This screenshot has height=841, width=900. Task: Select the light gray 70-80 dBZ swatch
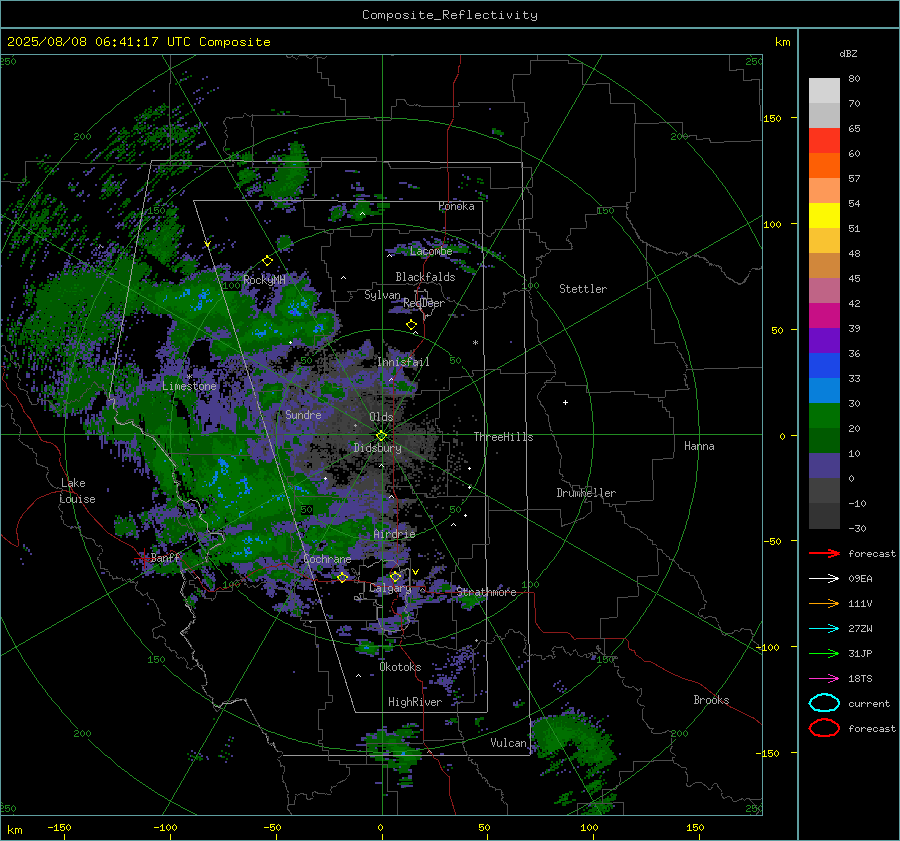(824, 91)
